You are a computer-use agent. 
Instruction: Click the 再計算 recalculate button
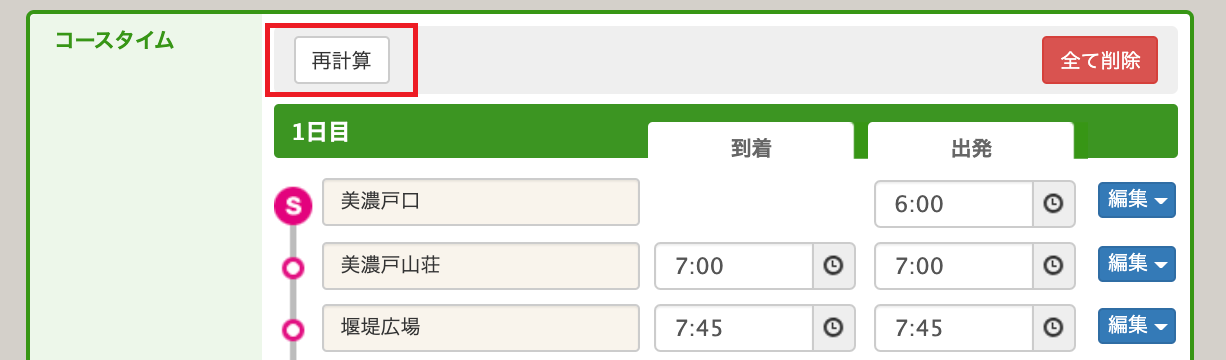pos(341,60)
